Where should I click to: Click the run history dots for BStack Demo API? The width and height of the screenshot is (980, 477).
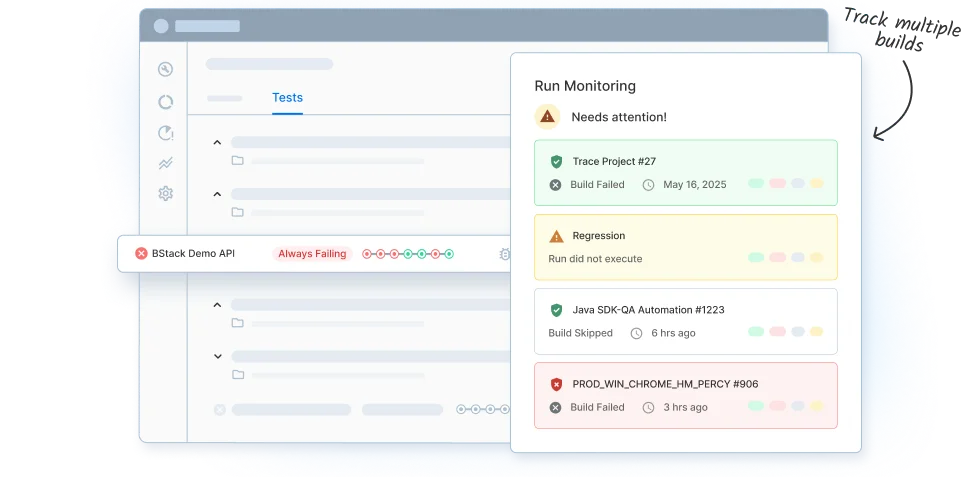tap(407, 254)
